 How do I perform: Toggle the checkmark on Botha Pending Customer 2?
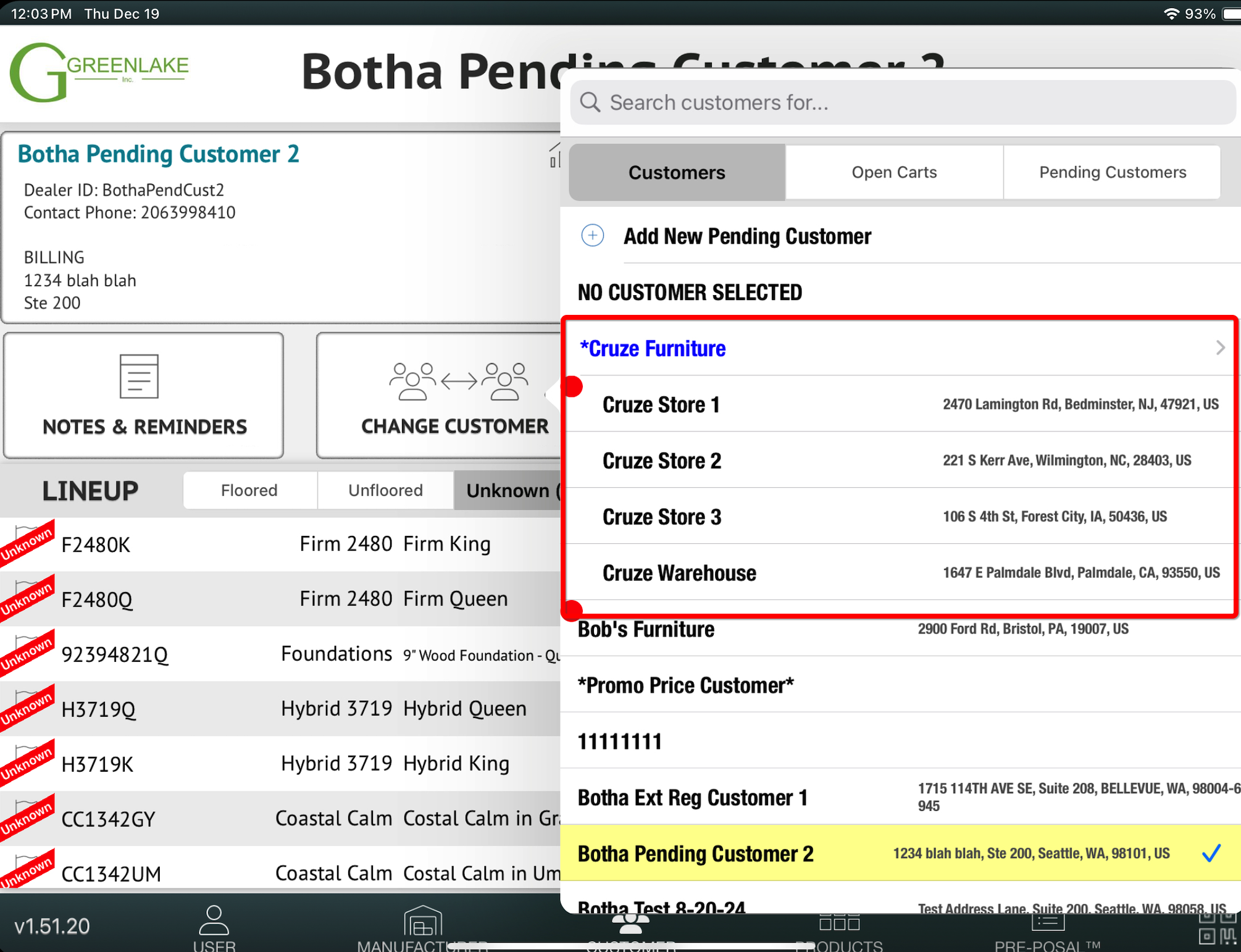1211,853
